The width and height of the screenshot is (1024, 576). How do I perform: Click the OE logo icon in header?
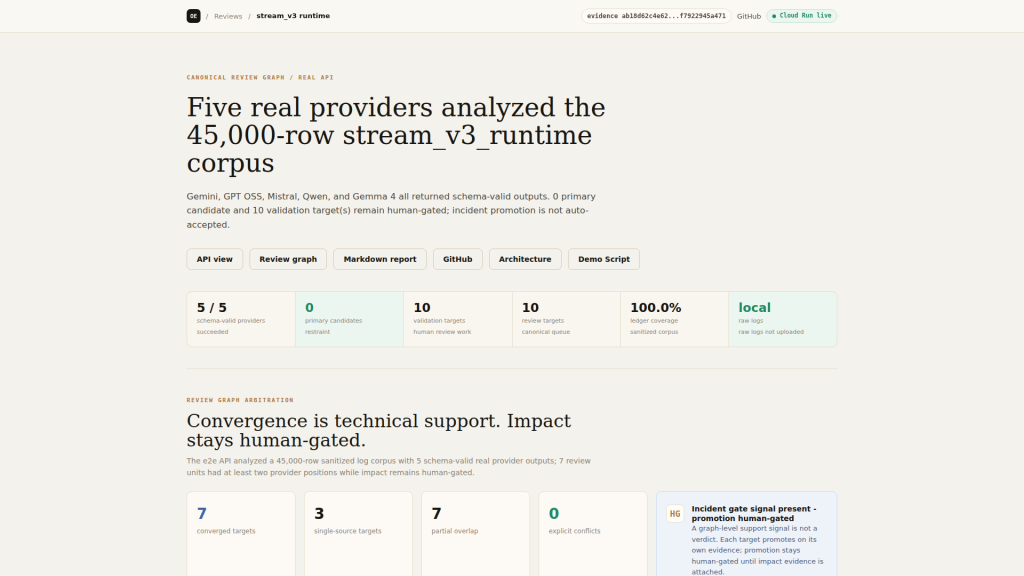(193, 16)
